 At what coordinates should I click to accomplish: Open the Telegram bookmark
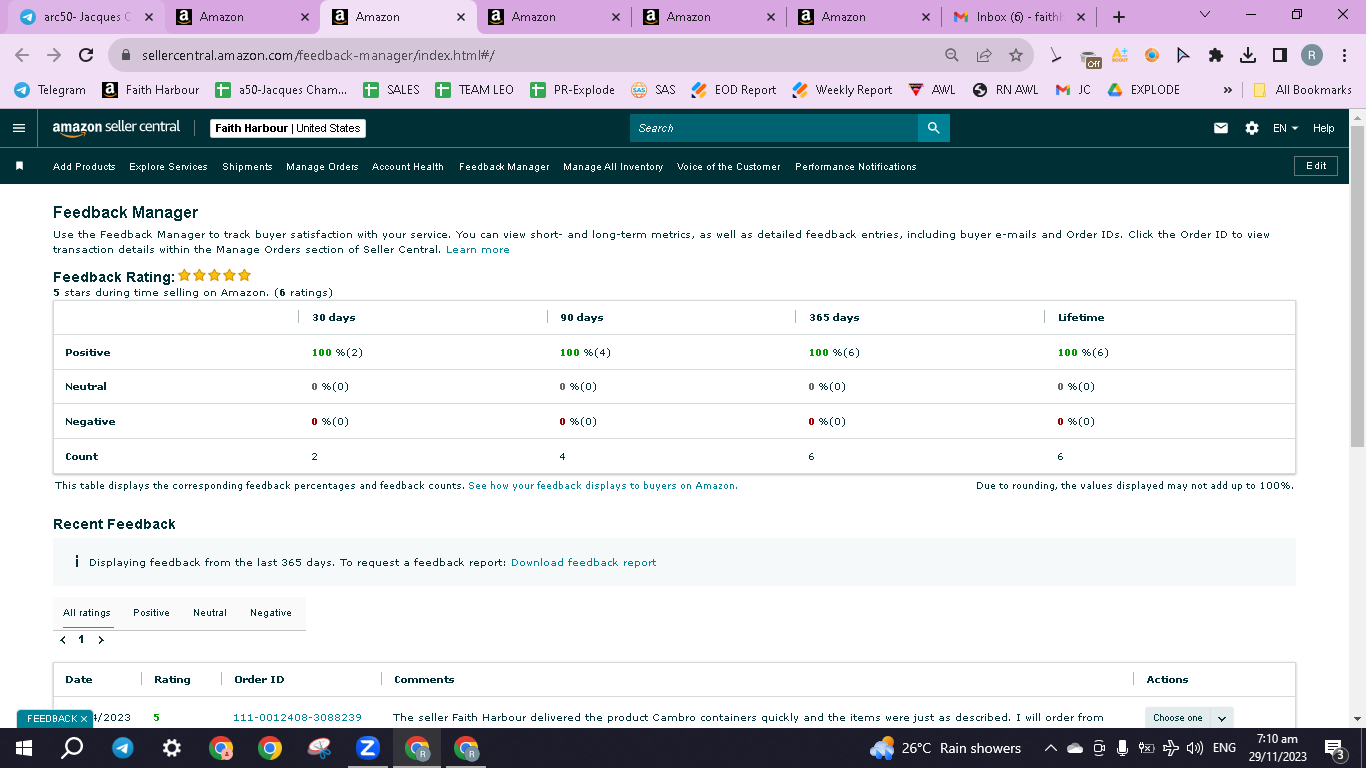point(50,89)
